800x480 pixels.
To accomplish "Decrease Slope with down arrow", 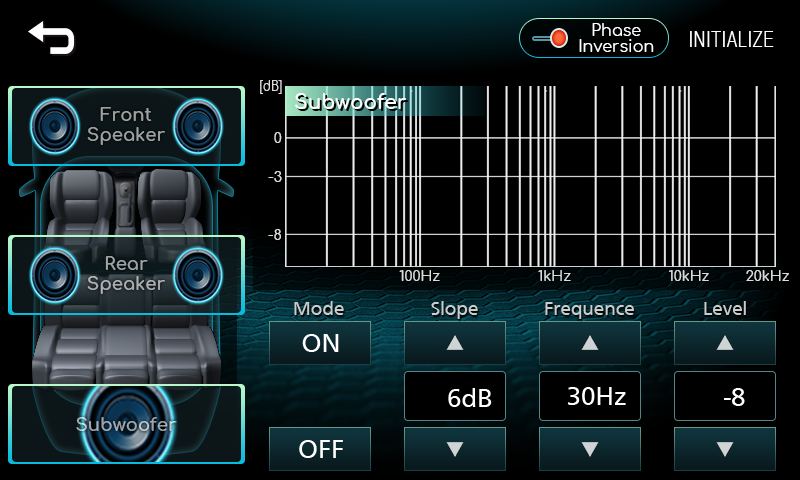I will [455, 448].
